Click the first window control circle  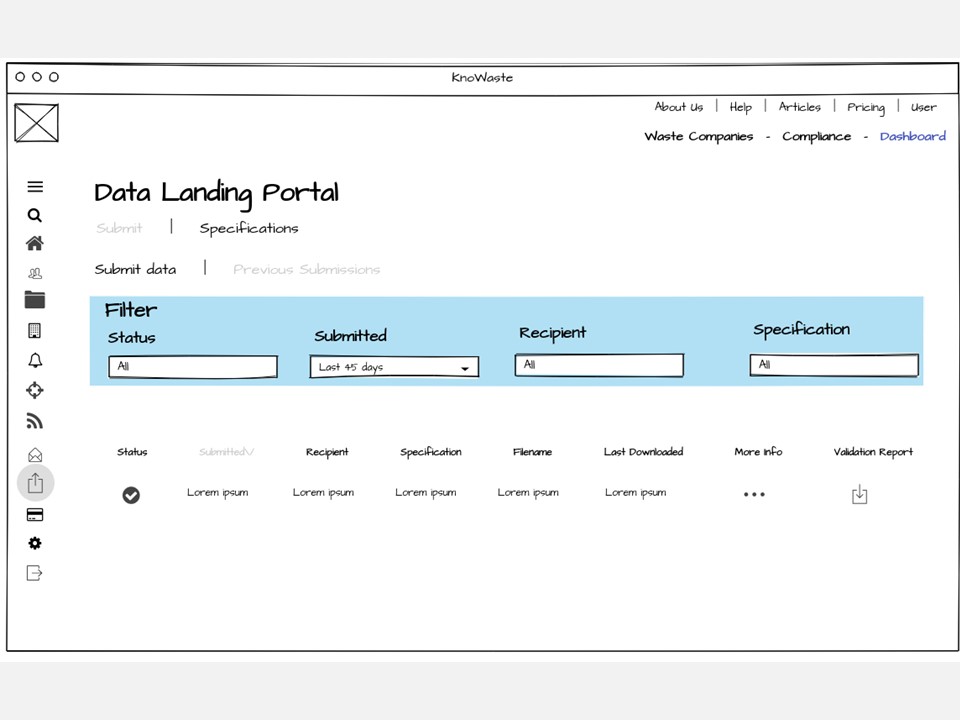tap(20, 77)
